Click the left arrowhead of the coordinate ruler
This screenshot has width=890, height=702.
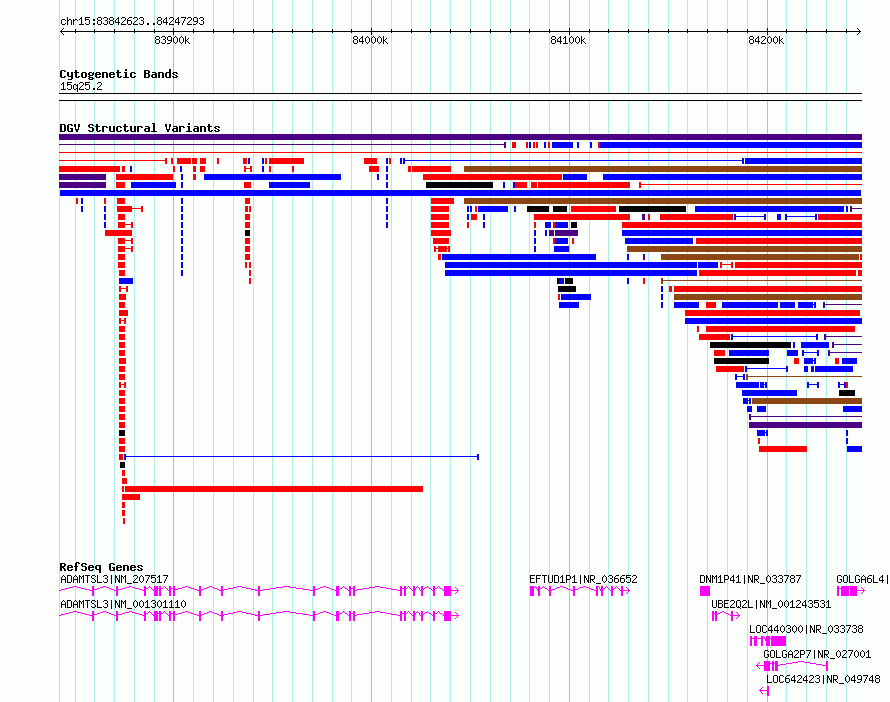(62, 32)
